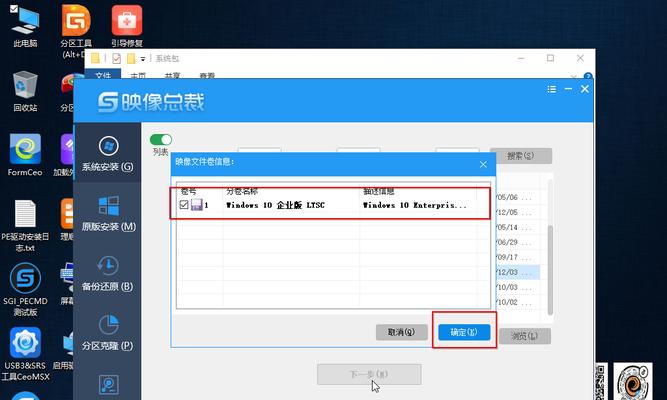667x400 pixels.
Task: Select the highlighted 12/03 row in background list
Action: click(x=518, y=272)
